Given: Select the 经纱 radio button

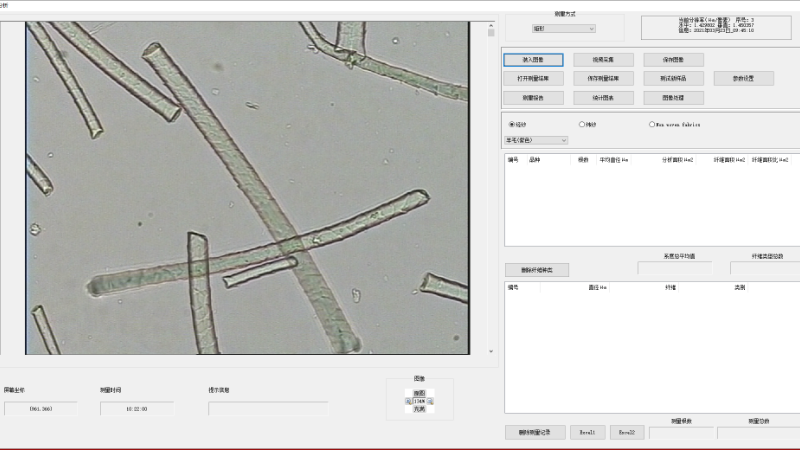Looking at the screenshot, I should (512, 124).
